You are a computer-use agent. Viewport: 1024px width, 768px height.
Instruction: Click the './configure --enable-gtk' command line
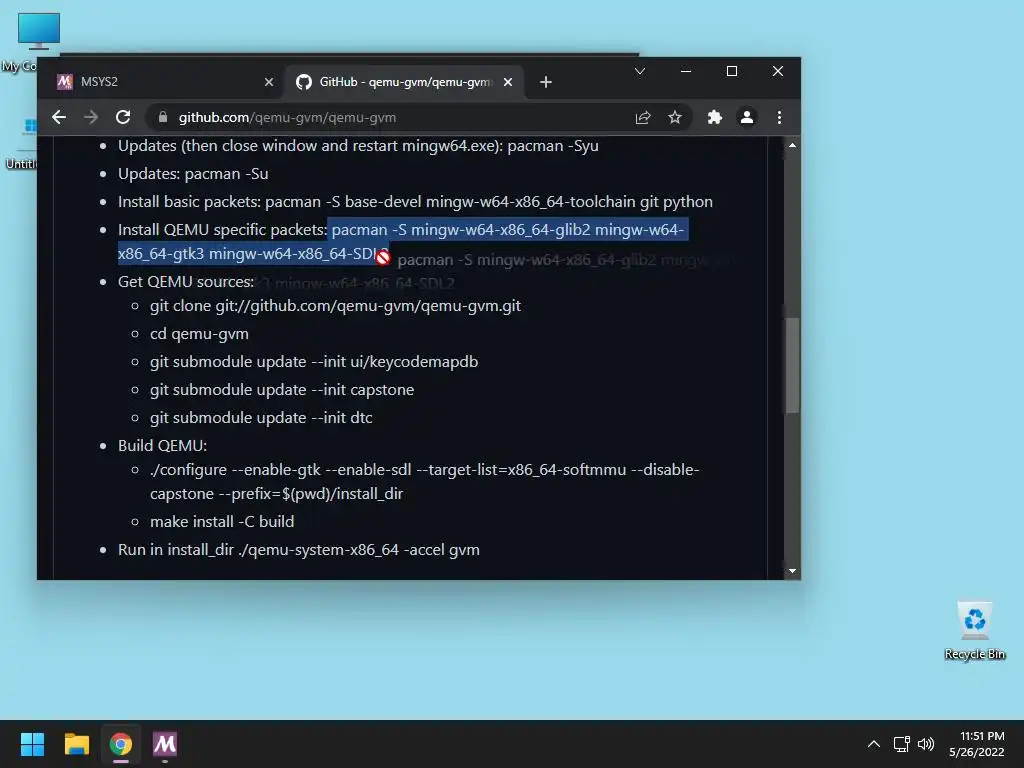coord(424,481)
